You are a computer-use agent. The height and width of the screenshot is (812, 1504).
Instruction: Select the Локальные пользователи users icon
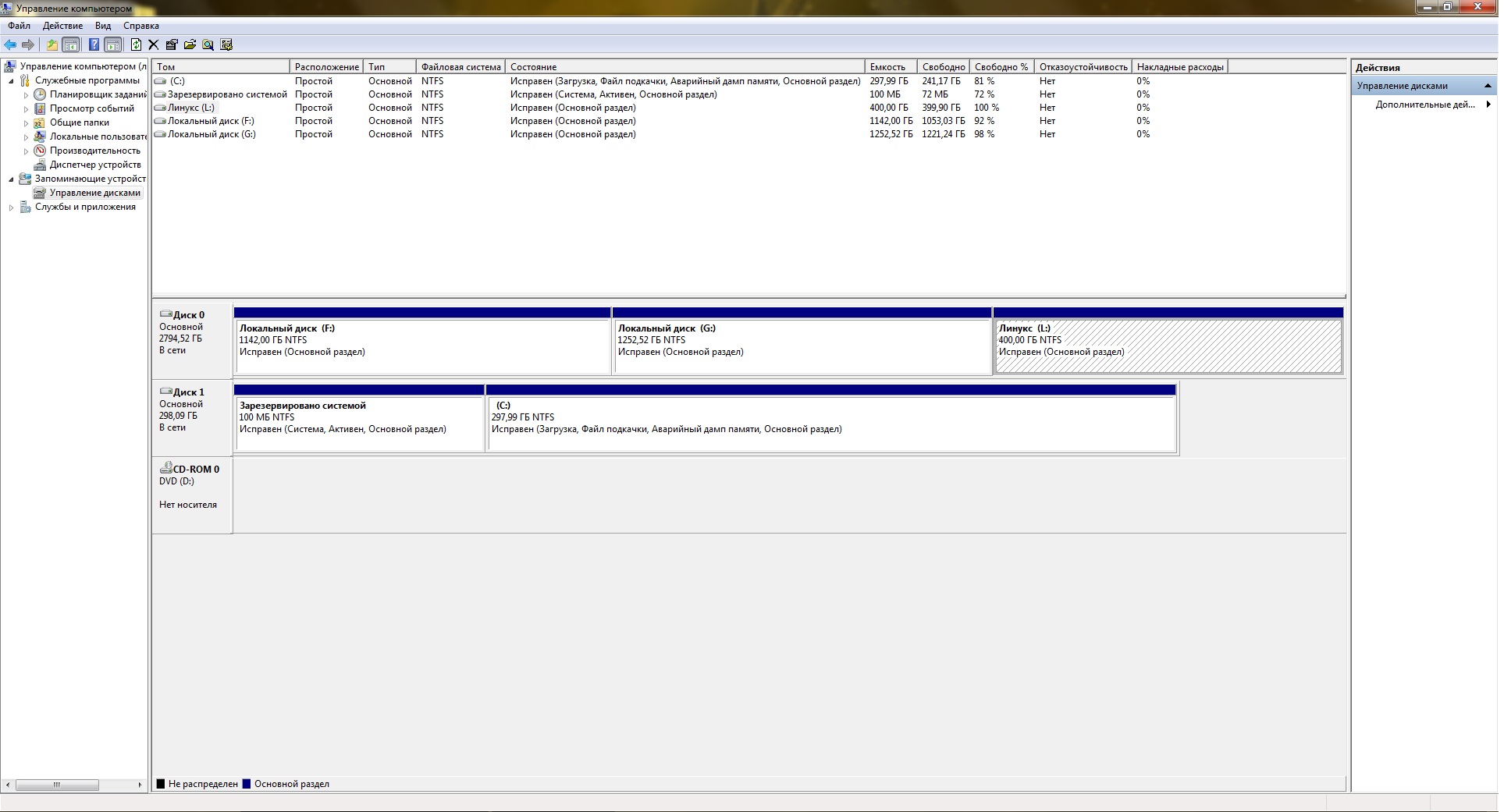[x=40, y=137]
